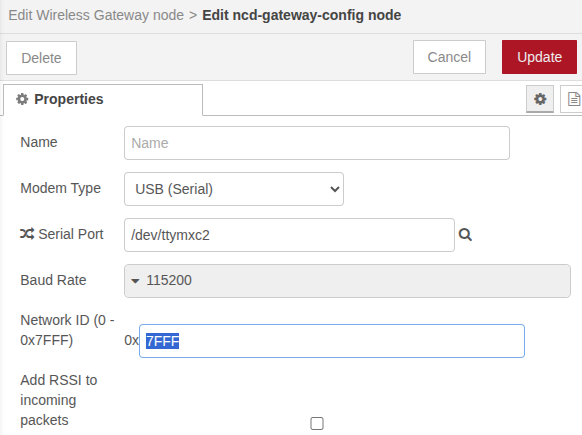Click the Add RSSI to incoming packets label

coord(59,400)
